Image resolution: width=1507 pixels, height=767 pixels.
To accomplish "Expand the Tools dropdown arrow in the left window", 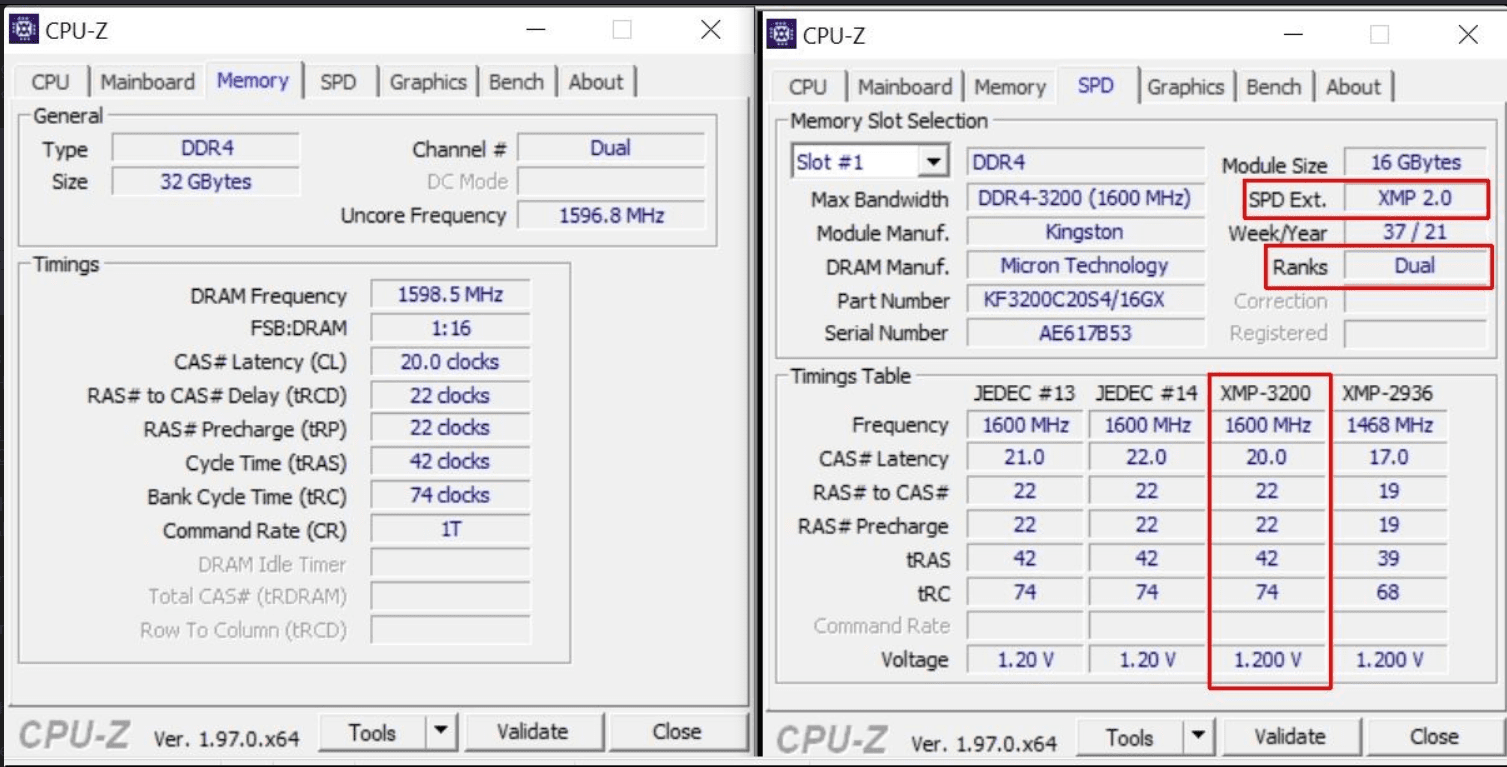I will [x=441, y=733].
